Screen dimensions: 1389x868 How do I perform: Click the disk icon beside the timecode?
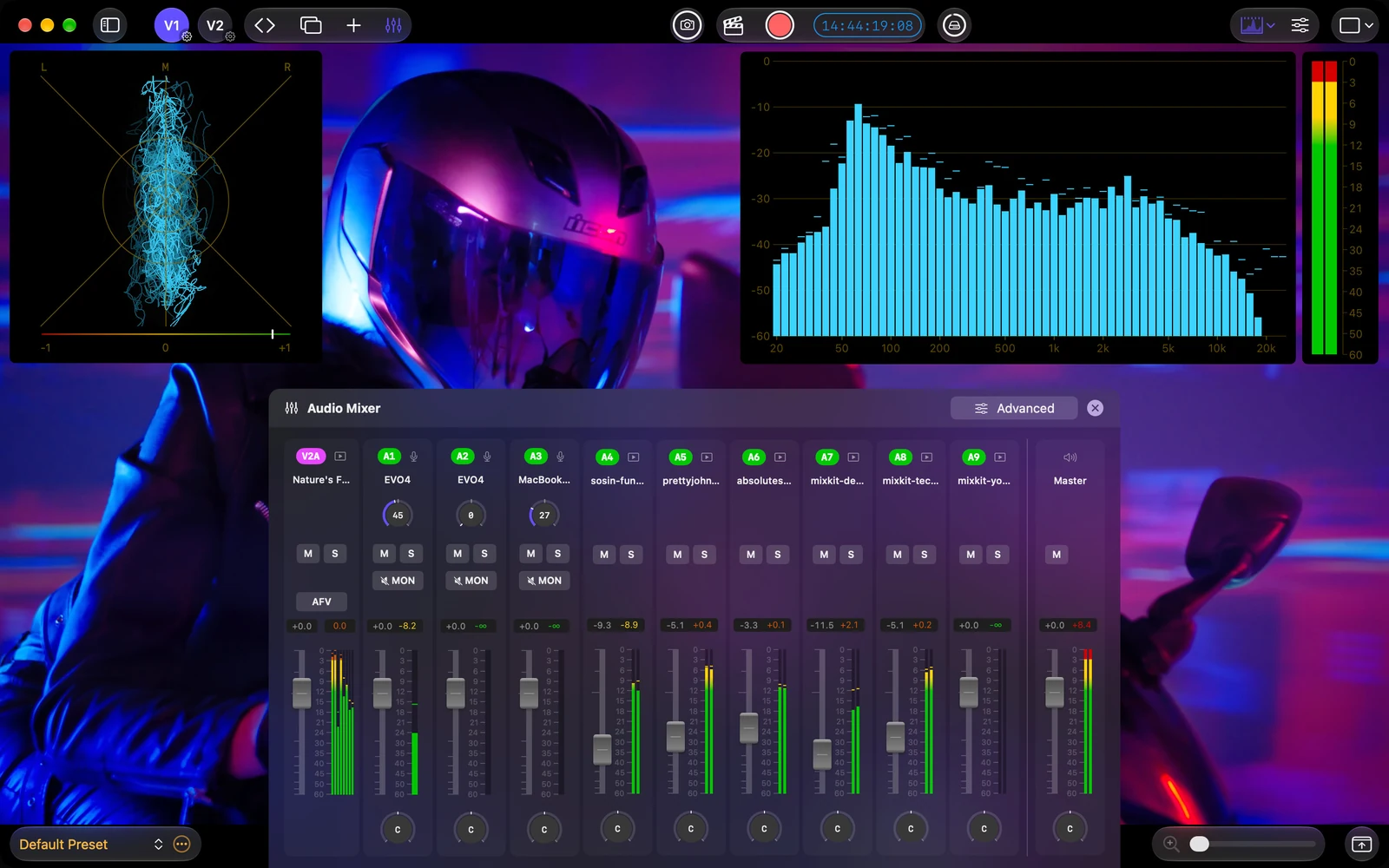[x=954, y=25]
